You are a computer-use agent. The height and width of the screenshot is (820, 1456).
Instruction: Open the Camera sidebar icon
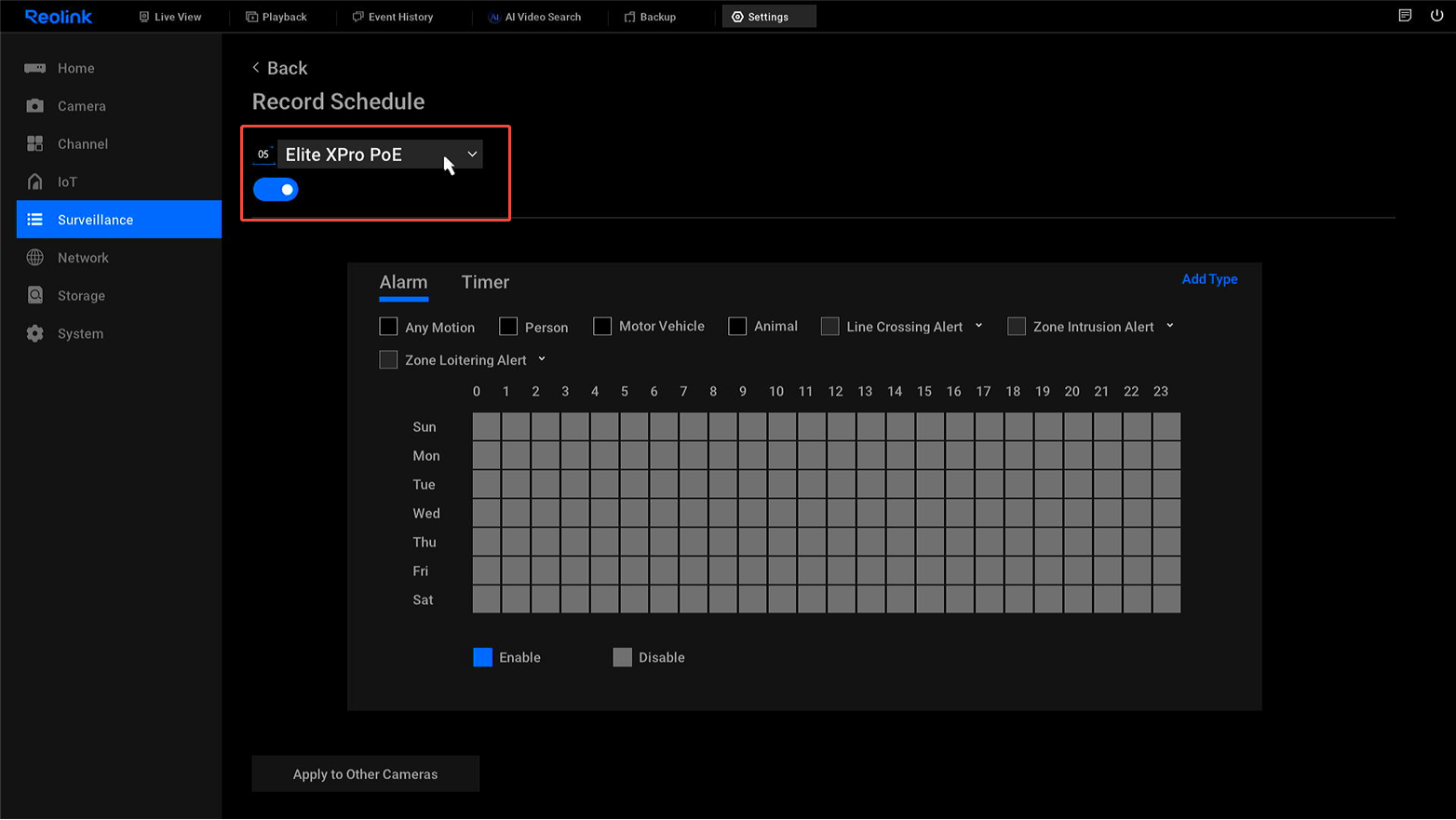(35, 106)
